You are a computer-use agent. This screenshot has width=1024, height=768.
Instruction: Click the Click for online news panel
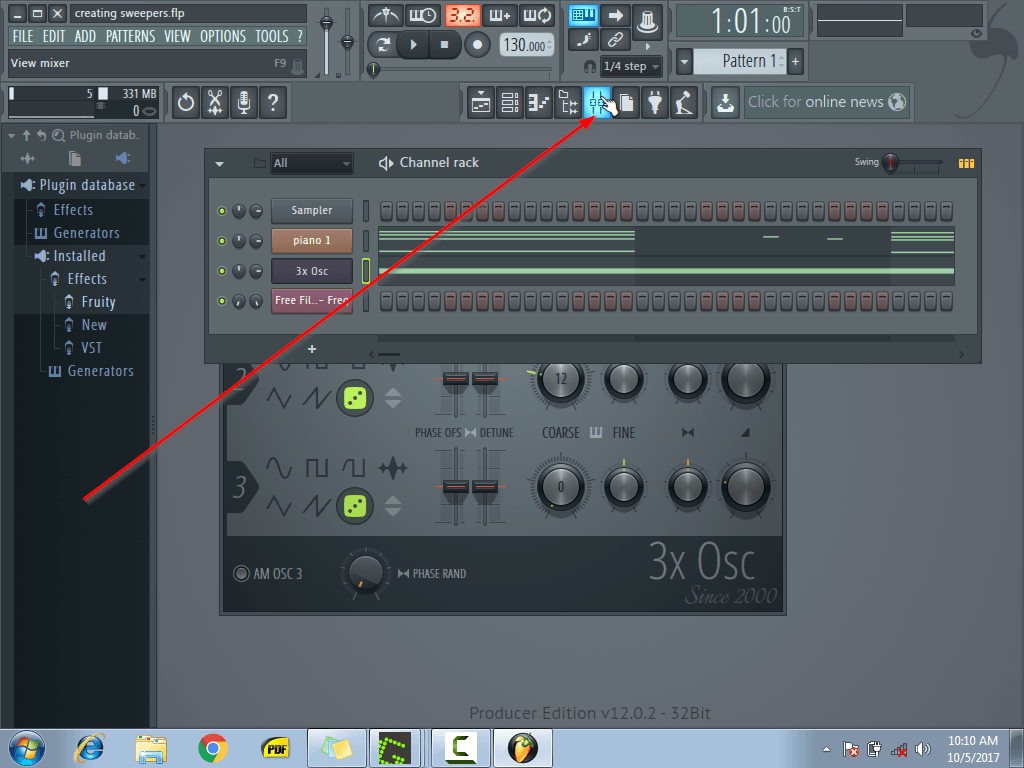(x=826, y=103)
